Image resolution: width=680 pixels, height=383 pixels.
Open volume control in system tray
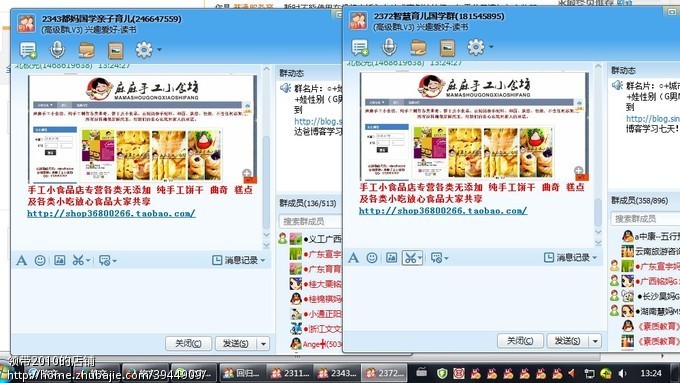coord(623,373)
